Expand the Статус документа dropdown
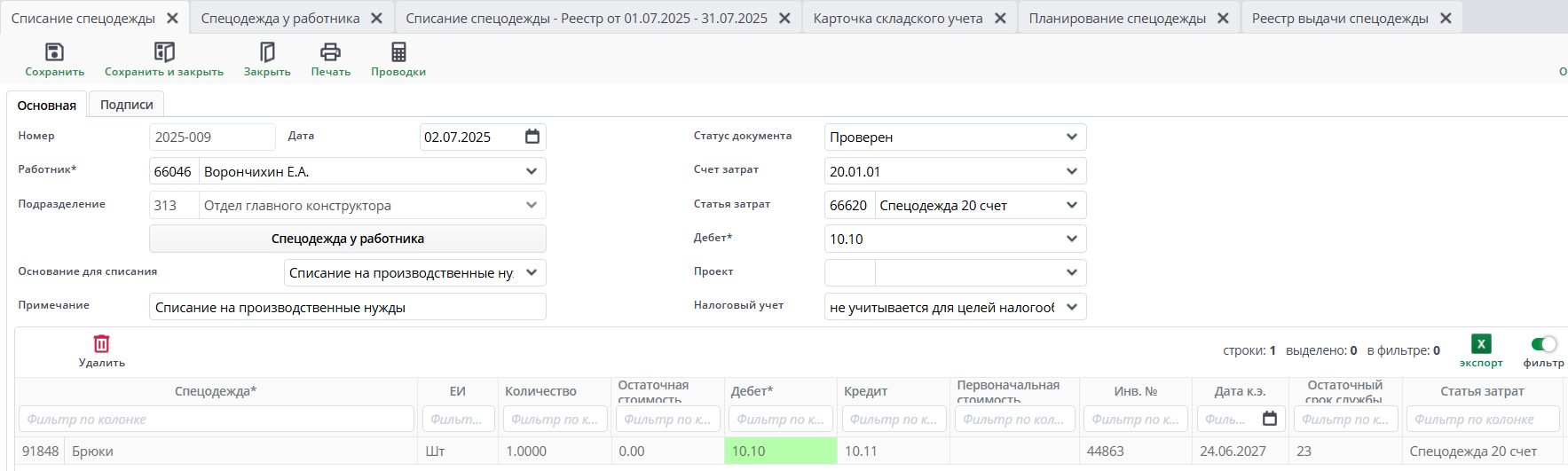Screen dimensions: 1568x471 pyautogui.click(x=1071, y=137)
